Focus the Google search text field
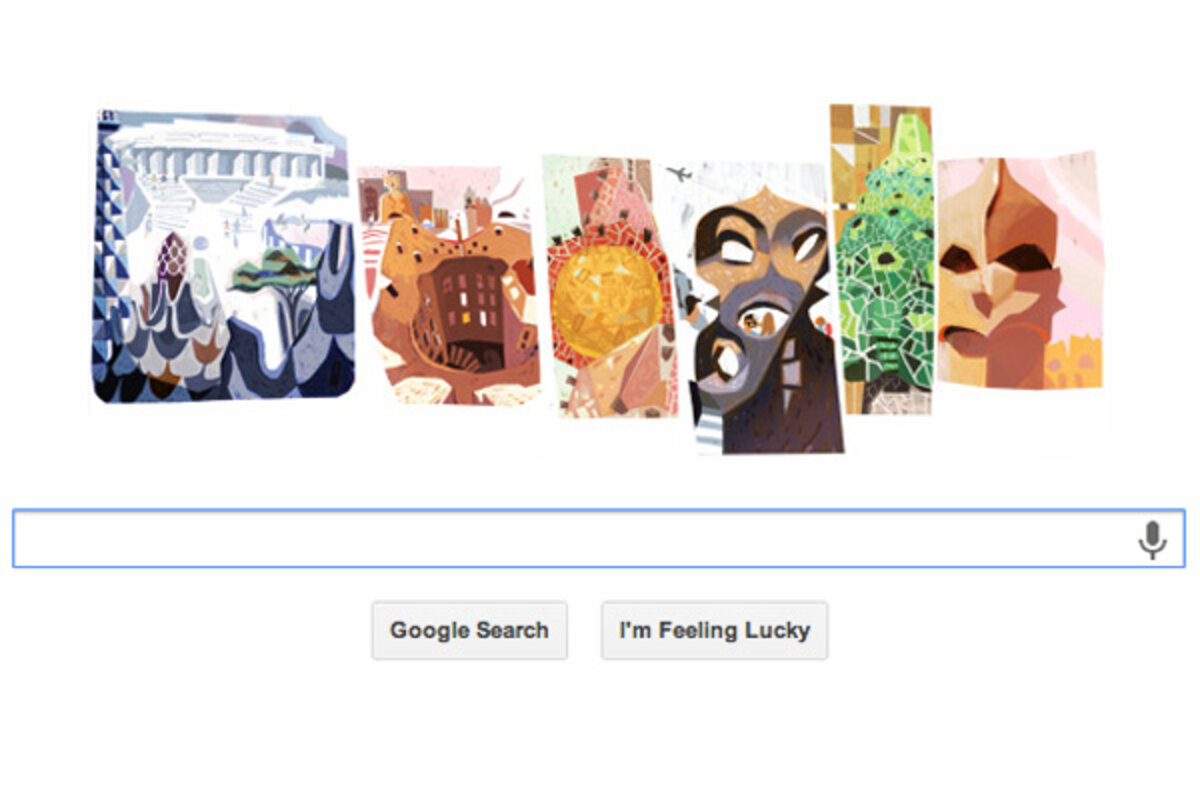The image size is (1200, 800). (598, 539)
